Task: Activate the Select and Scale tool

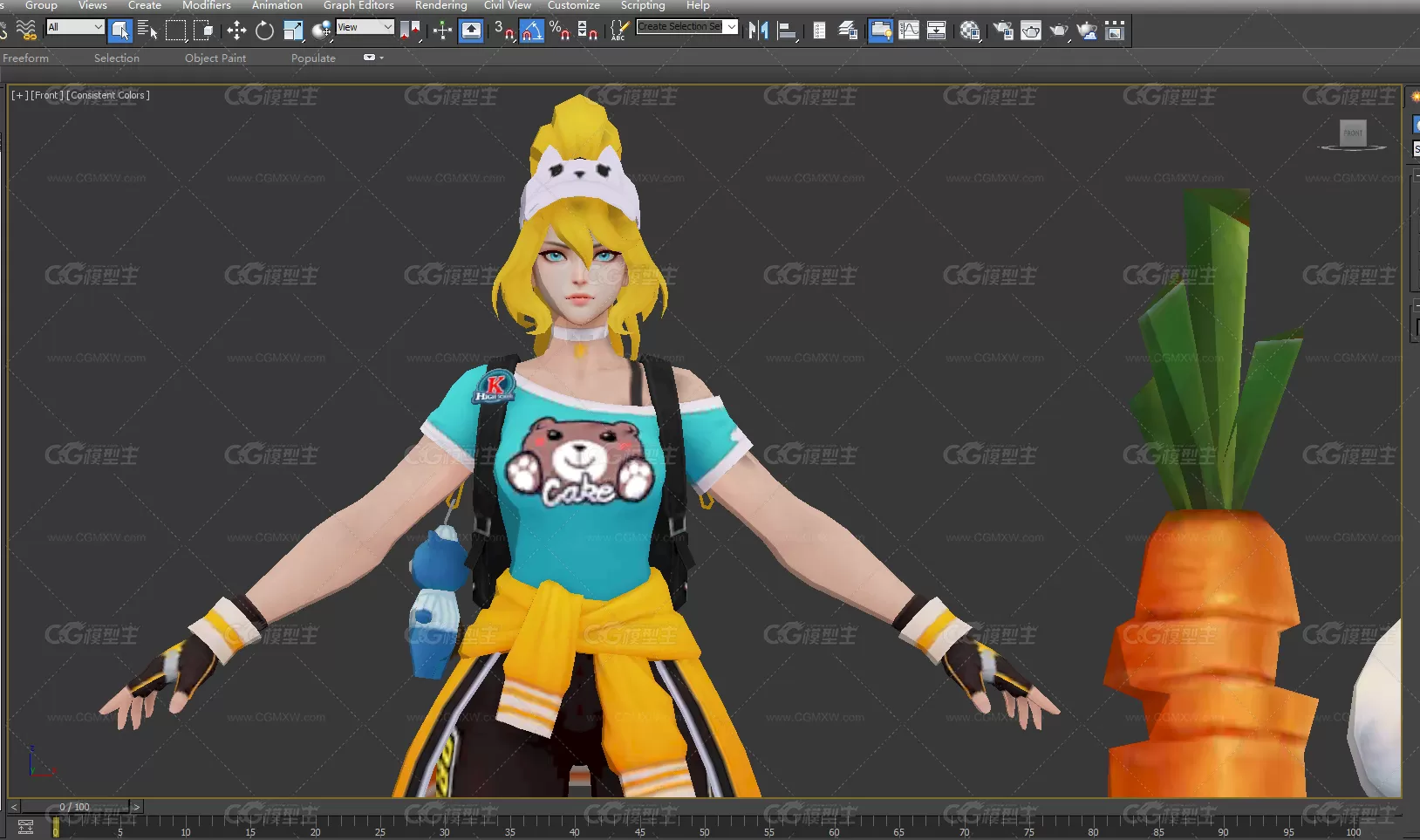Action: (x=294, y=31)
